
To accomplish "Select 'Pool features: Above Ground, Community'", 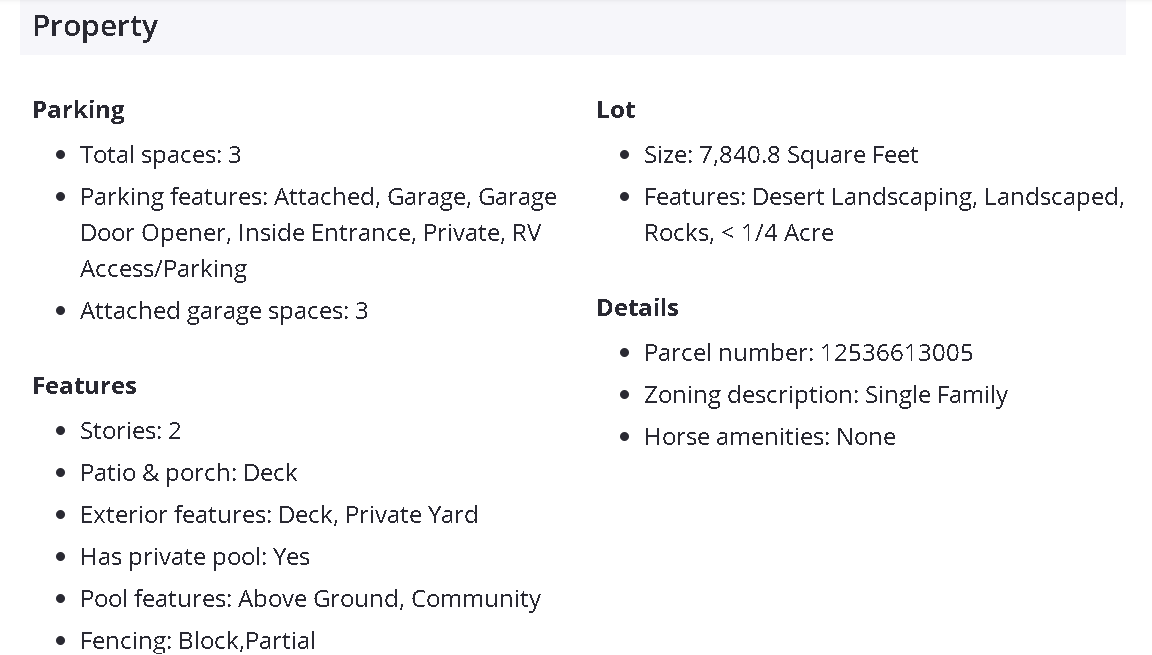I will coord(310,599).
